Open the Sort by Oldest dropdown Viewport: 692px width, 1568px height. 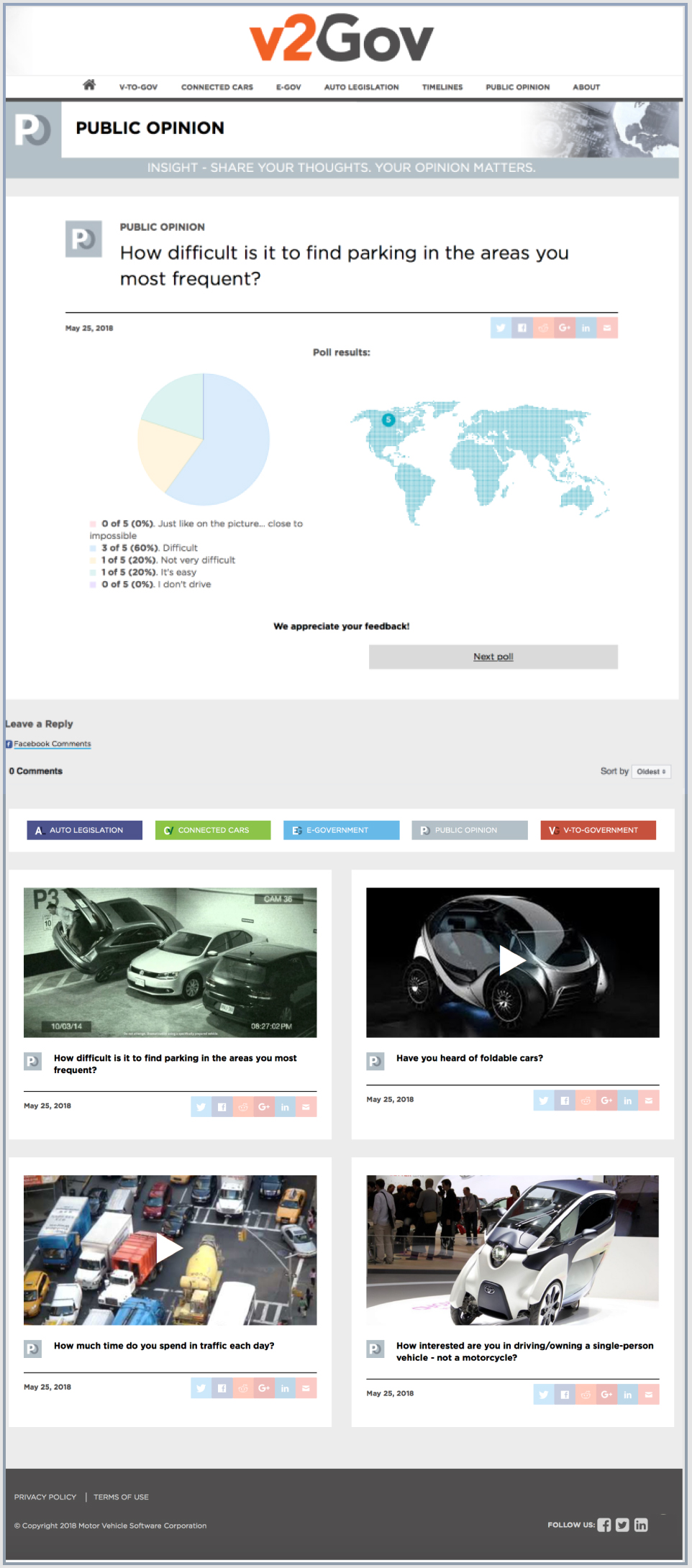651,772
